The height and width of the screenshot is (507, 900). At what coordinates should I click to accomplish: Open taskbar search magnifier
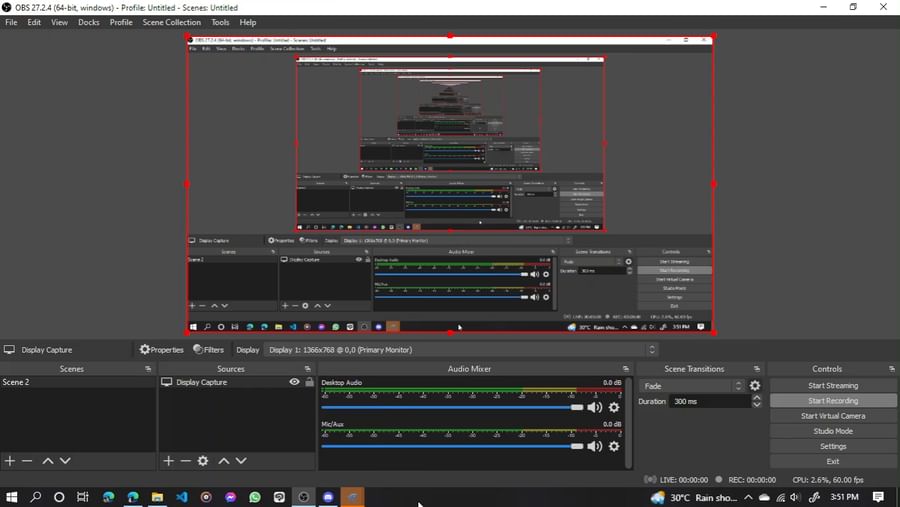click(36, 497)
